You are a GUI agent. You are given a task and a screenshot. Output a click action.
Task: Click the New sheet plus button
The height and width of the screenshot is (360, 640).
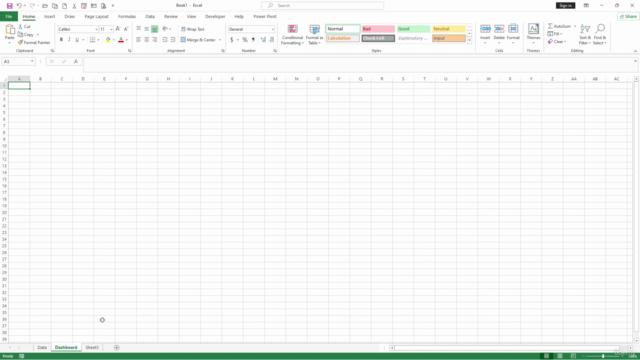coord(116,347)
